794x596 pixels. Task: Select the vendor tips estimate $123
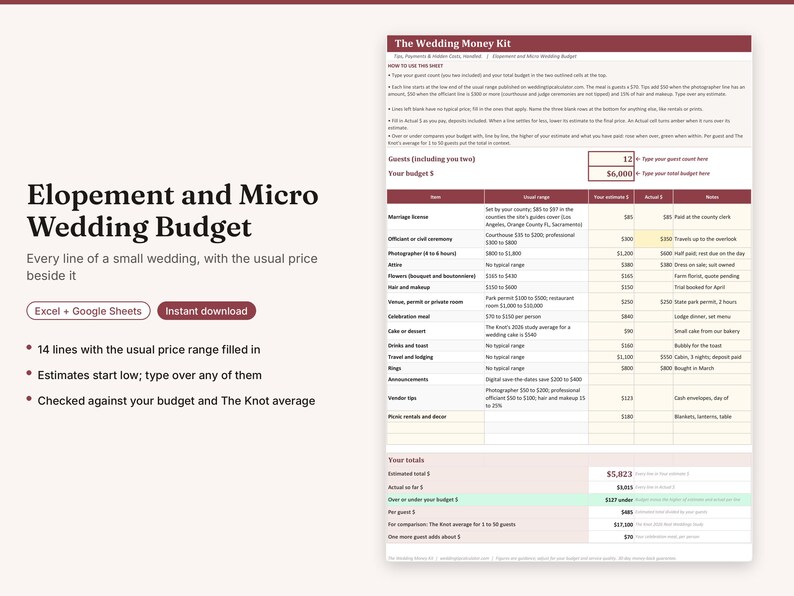coord(611,398)
